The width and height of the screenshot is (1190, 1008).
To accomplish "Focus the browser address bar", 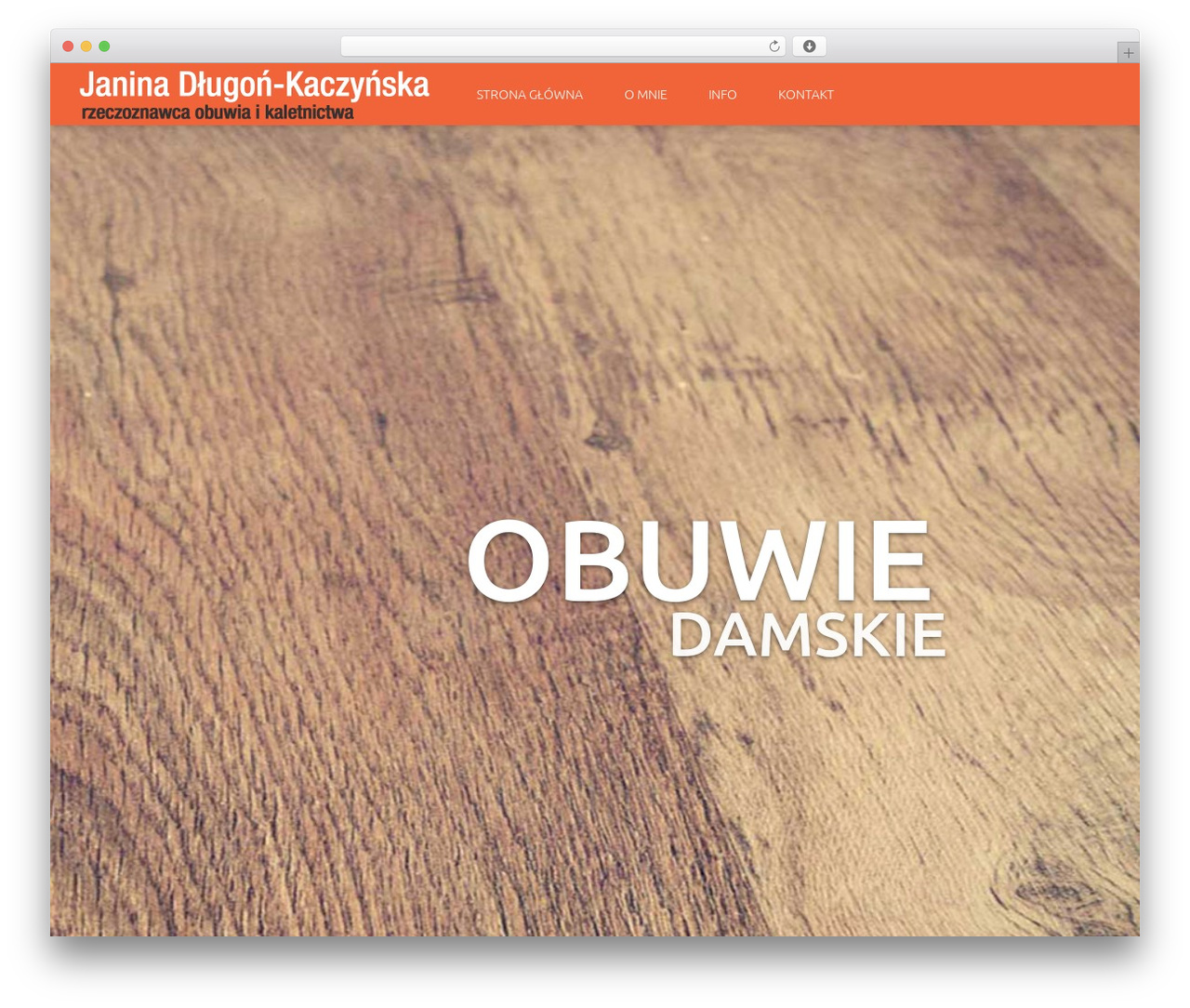I will (563, 46).
